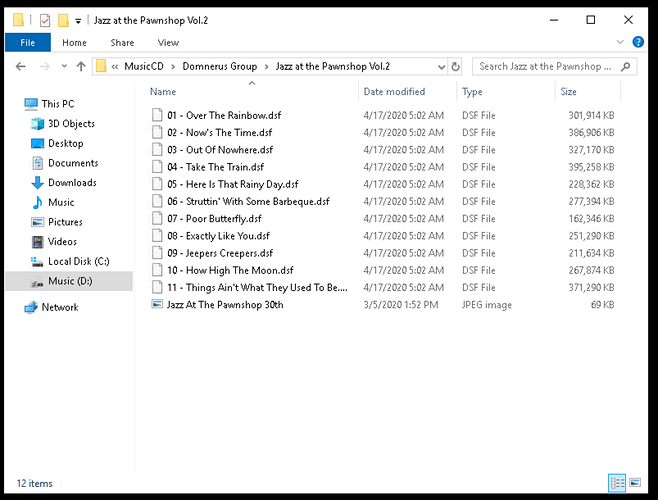658x500 pixels.
Task: Click the folder icon in title bar
Action: click(18, 20)
